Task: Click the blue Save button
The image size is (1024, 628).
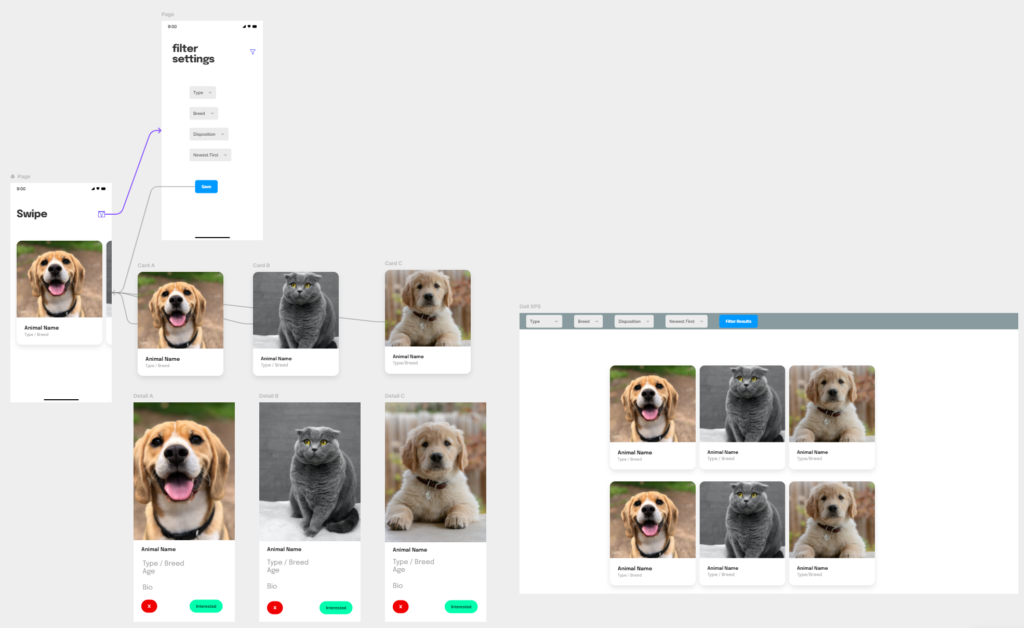Action: click(x=206, y=186)
